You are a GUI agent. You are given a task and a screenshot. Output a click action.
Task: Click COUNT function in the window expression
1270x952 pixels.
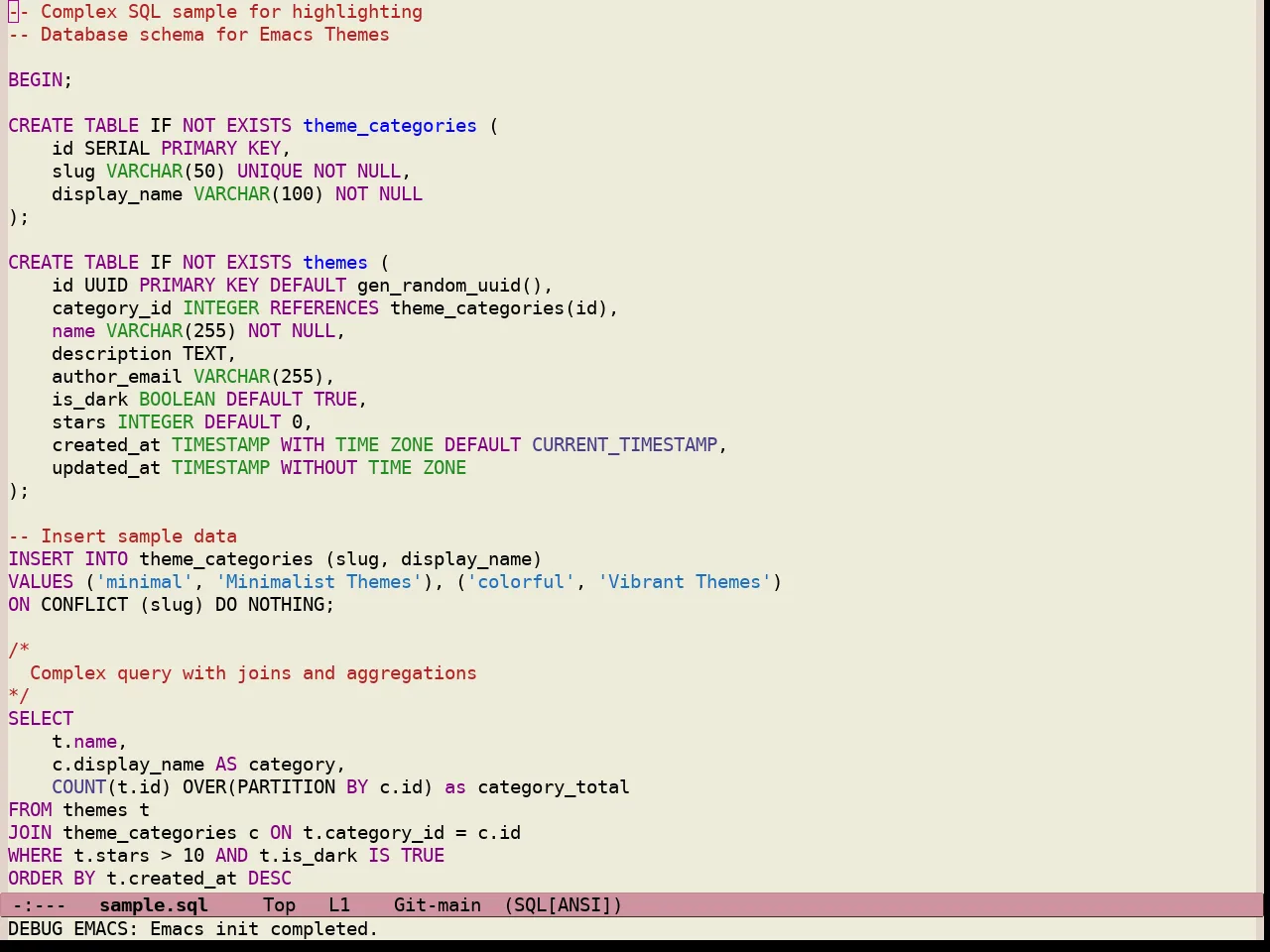tap(79, 786)
